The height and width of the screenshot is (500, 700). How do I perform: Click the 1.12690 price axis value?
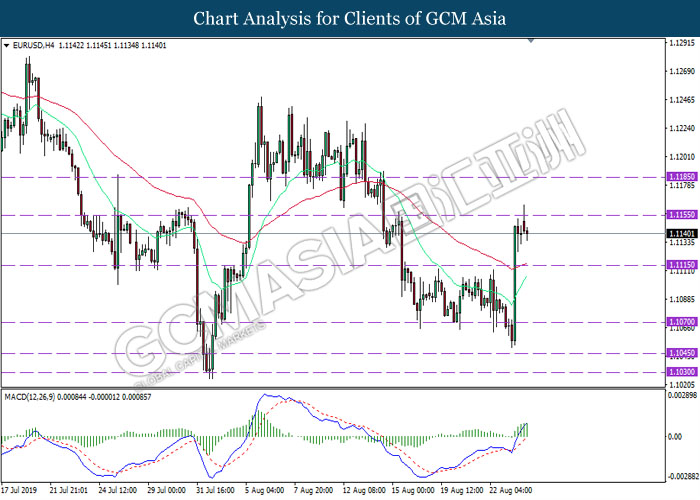pyautogui.click(x=682, y=71)
